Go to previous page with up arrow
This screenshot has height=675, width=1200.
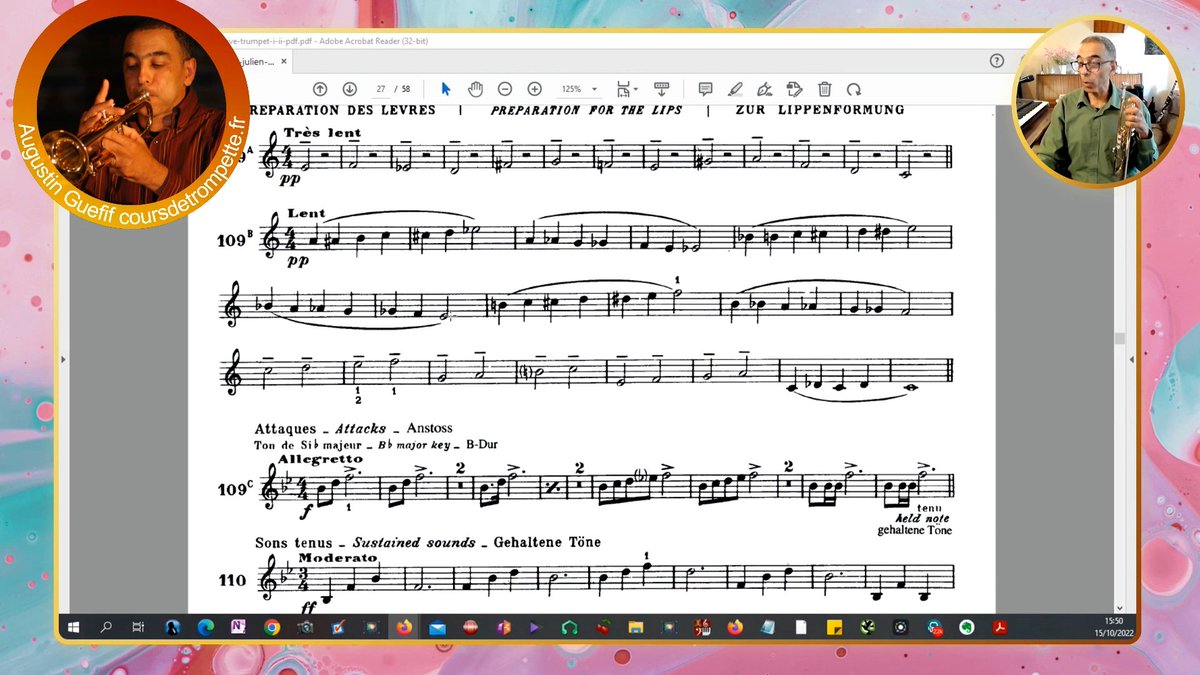[x=320, y=89]
